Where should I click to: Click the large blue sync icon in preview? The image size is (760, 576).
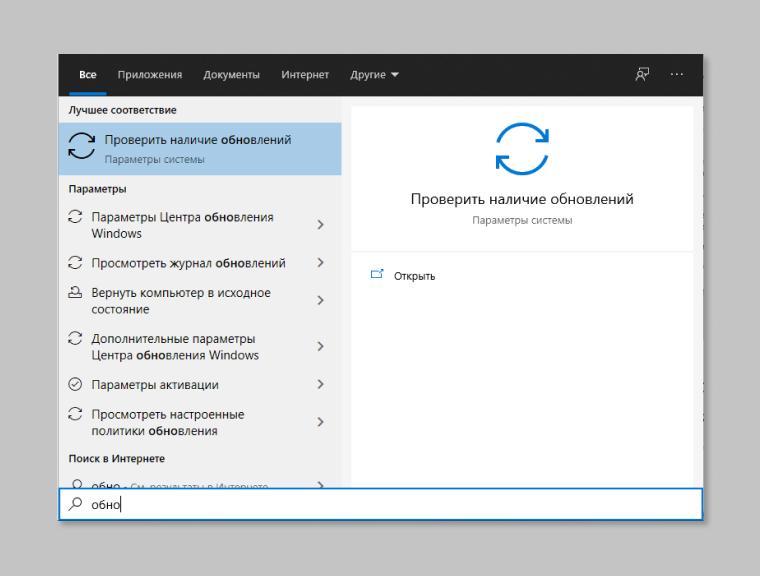coord(522,149)
